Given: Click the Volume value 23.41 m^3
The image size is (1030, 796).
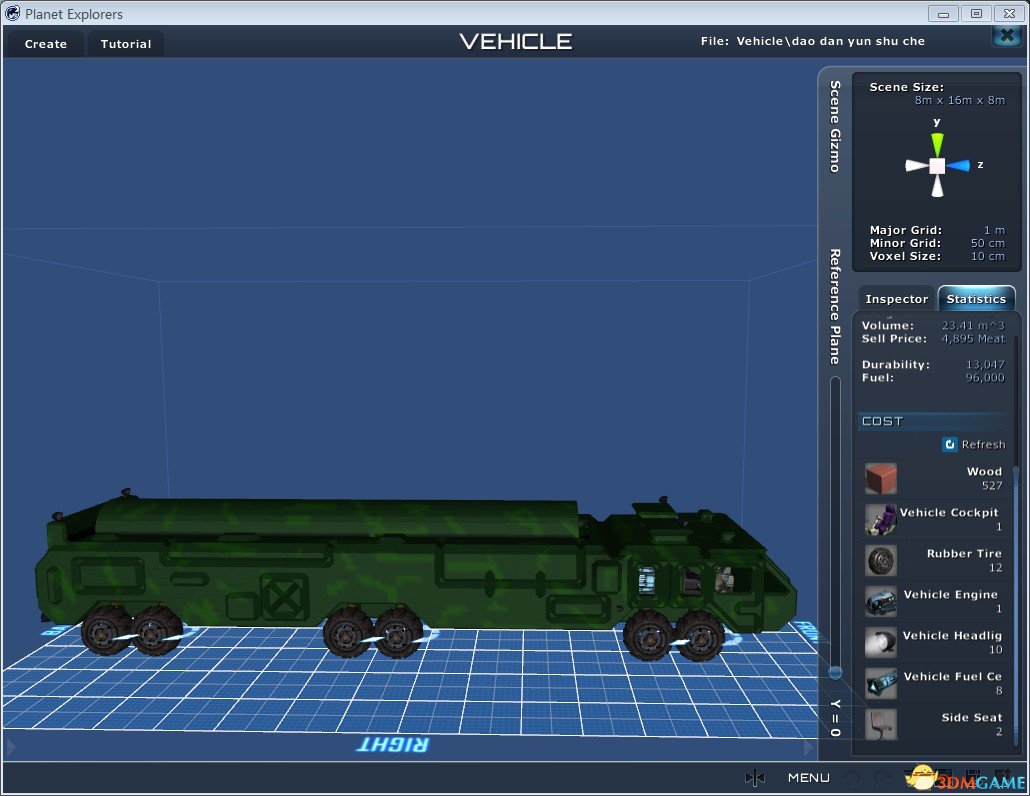Looking at the screenshot, I should 974,326.
